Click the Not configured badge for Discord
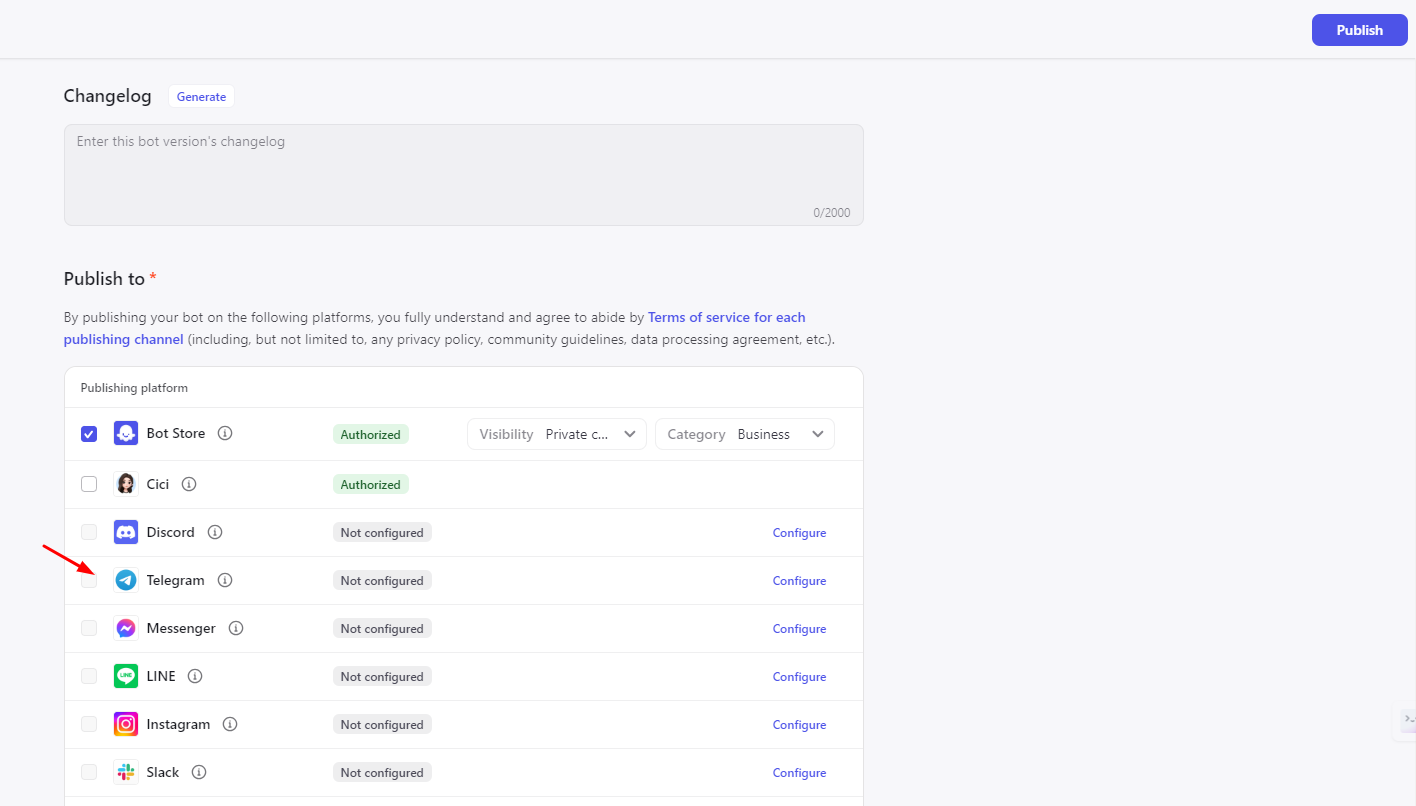The image size is (1416, 806). (382, 533)
